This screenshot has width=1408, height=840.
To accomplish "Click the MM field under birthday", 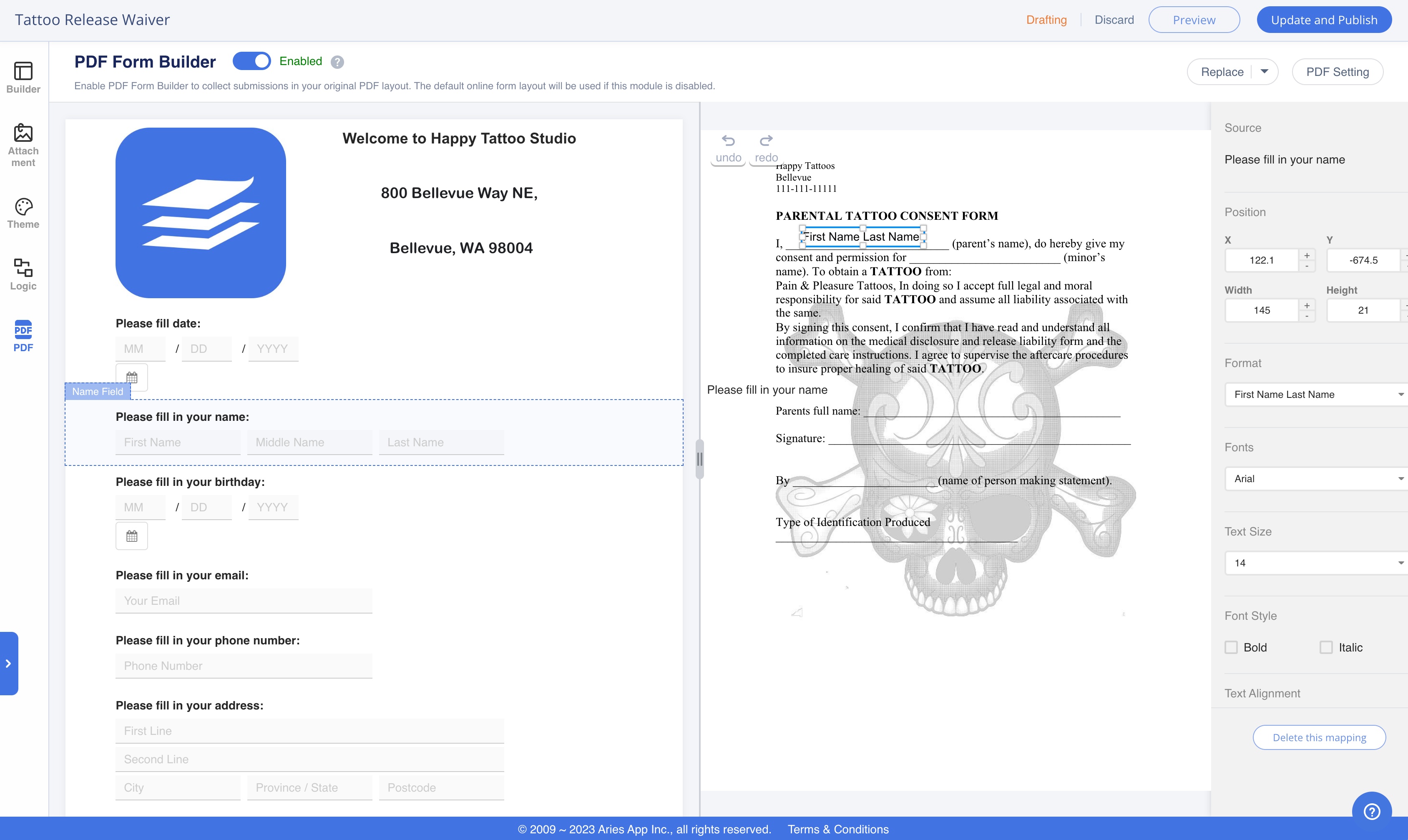I will click(141, 508).
